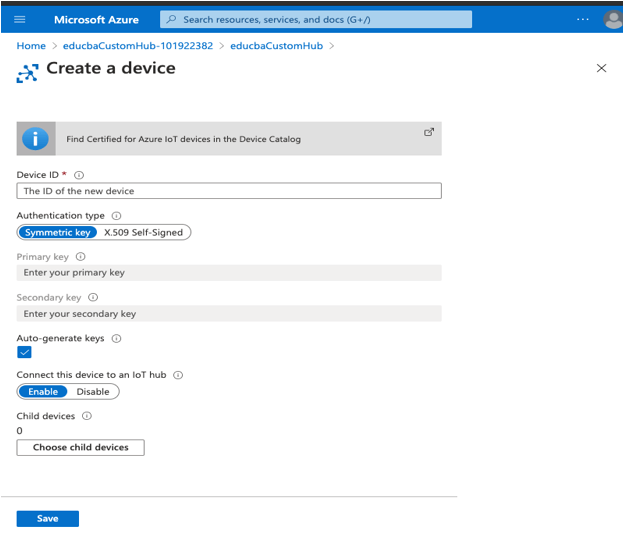Open the user account avatar
Screen dimensions: 623x533
click(x=613, y=19)
